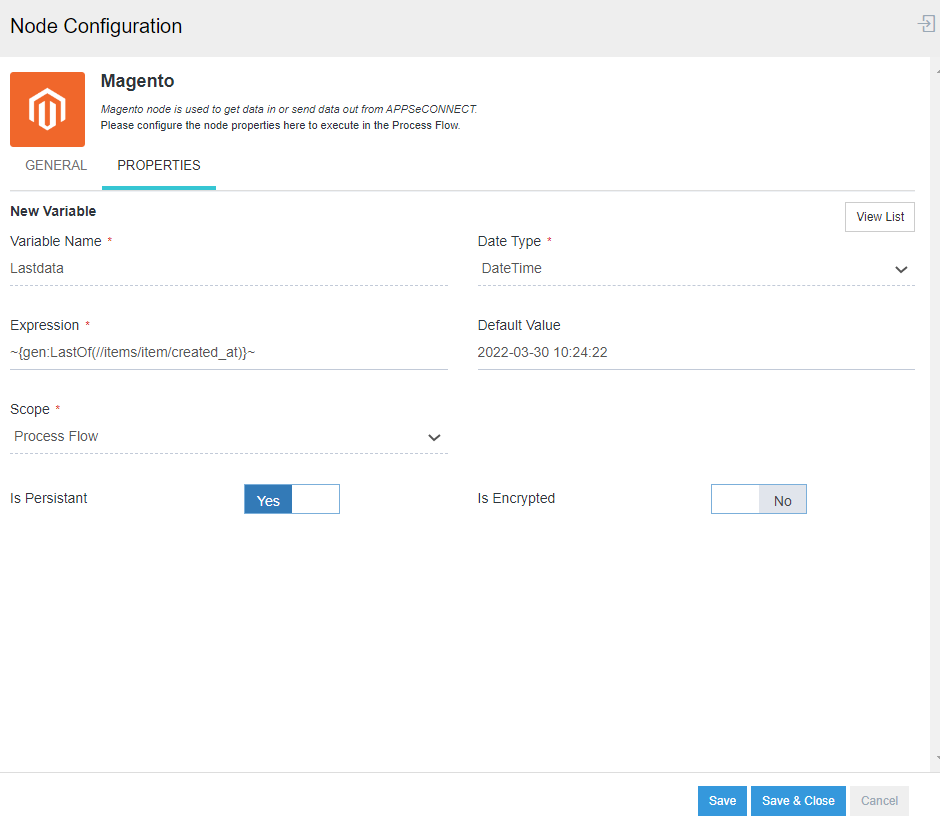This screenshot has width=940, height=831.
Task: Edit the Default Value date field
Action: (x=695, y=353)
